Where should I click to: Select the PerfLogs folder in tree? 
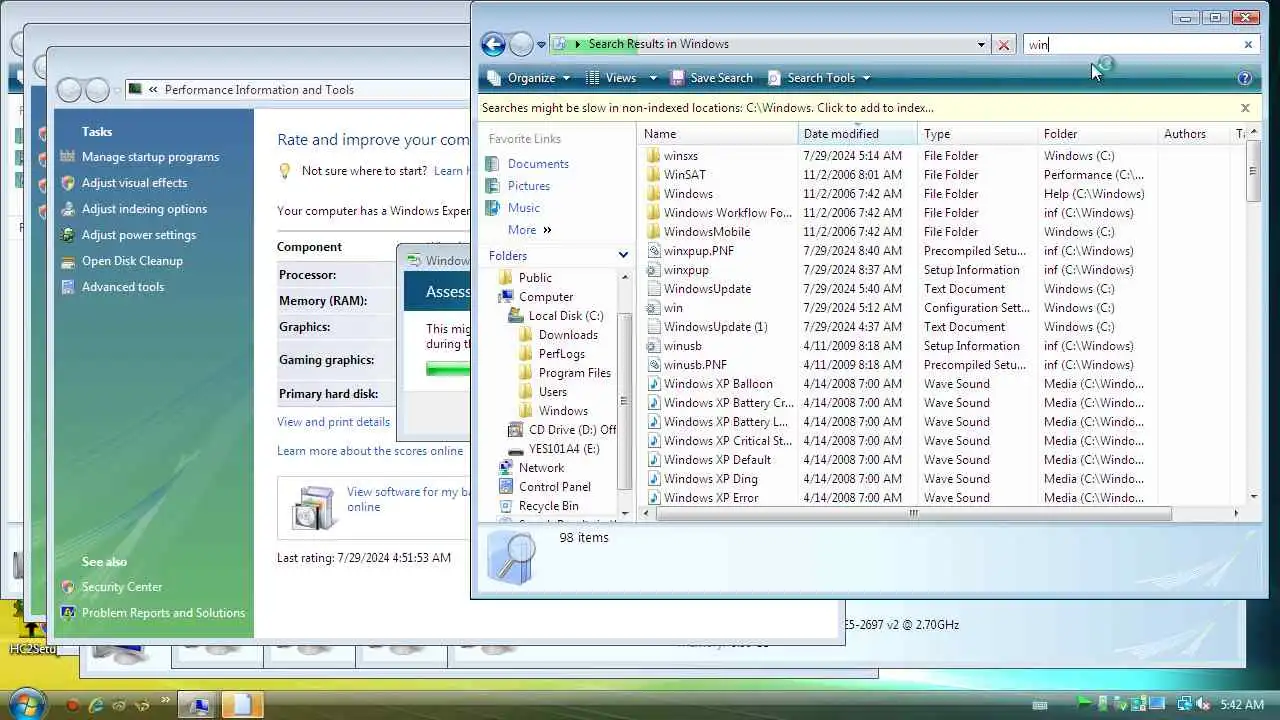point(561,354)
